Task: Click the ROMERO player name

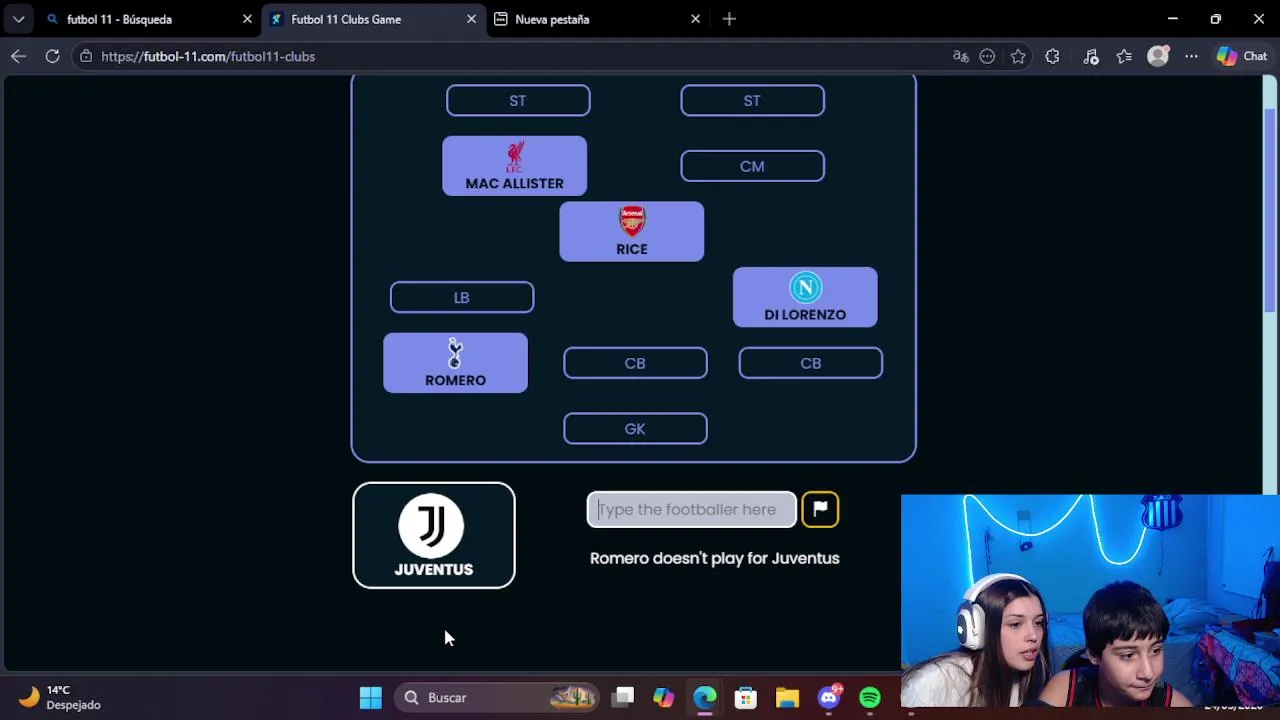Action: (x=455, y=380)
